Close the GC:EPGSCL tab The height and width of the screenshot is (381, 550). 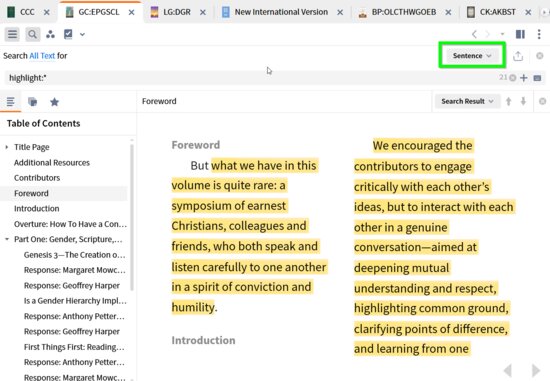(x=132, y=12)
